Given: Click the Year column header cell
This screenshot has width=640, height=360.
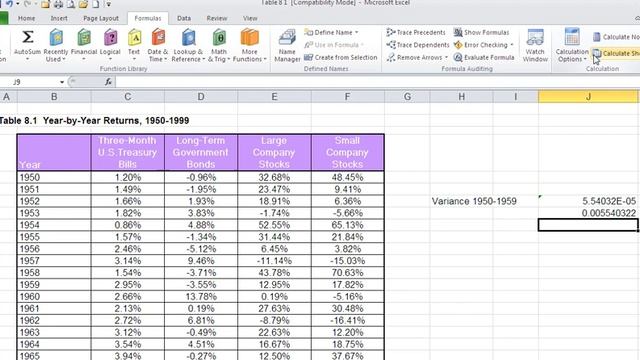Looking at the screenshot, I should click(54, 153).
